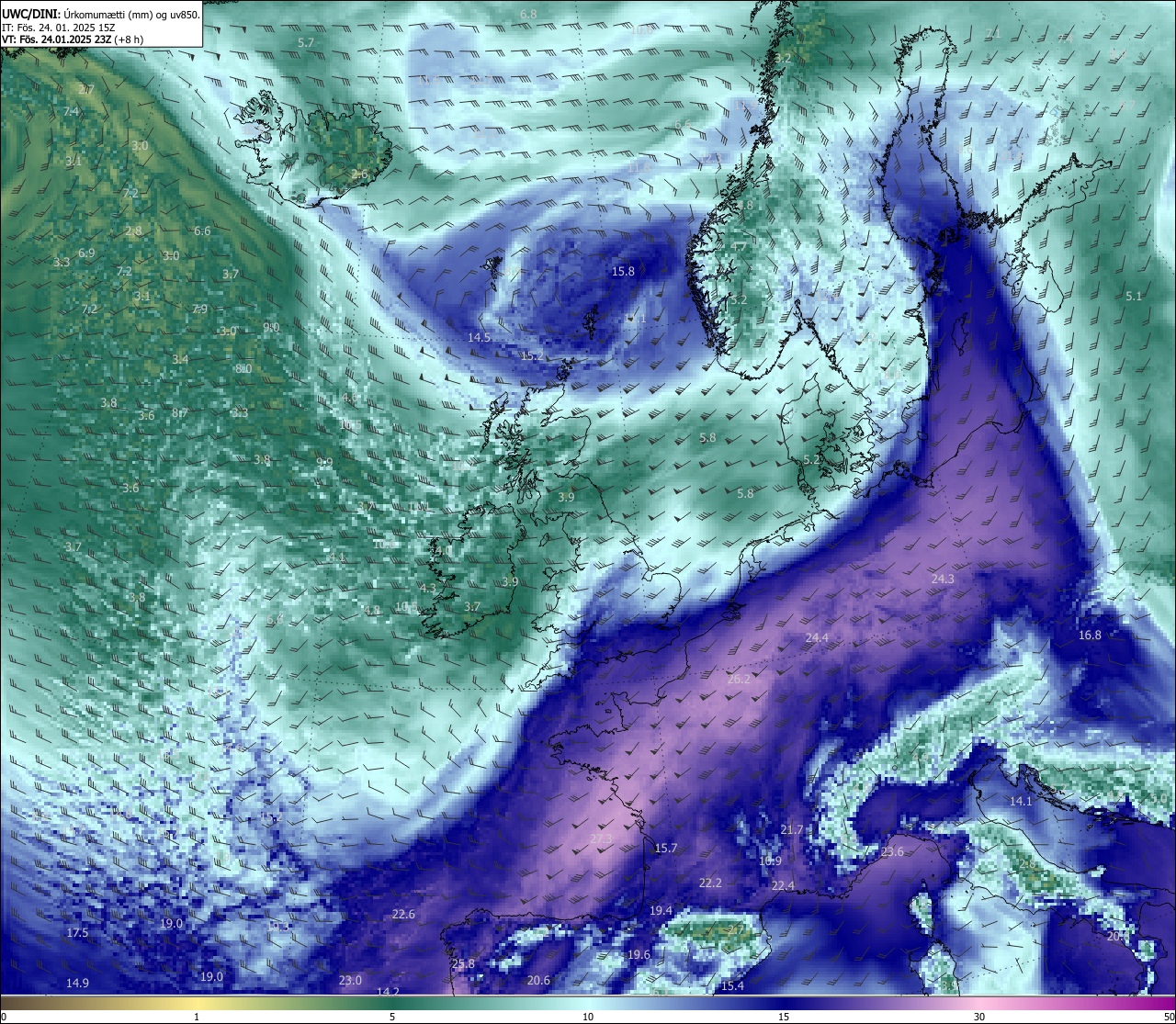Image resolution: width=1176 pixels, height=1024 pixels.
Task: Select the 9.0 value label
Action: click(271, 326)
